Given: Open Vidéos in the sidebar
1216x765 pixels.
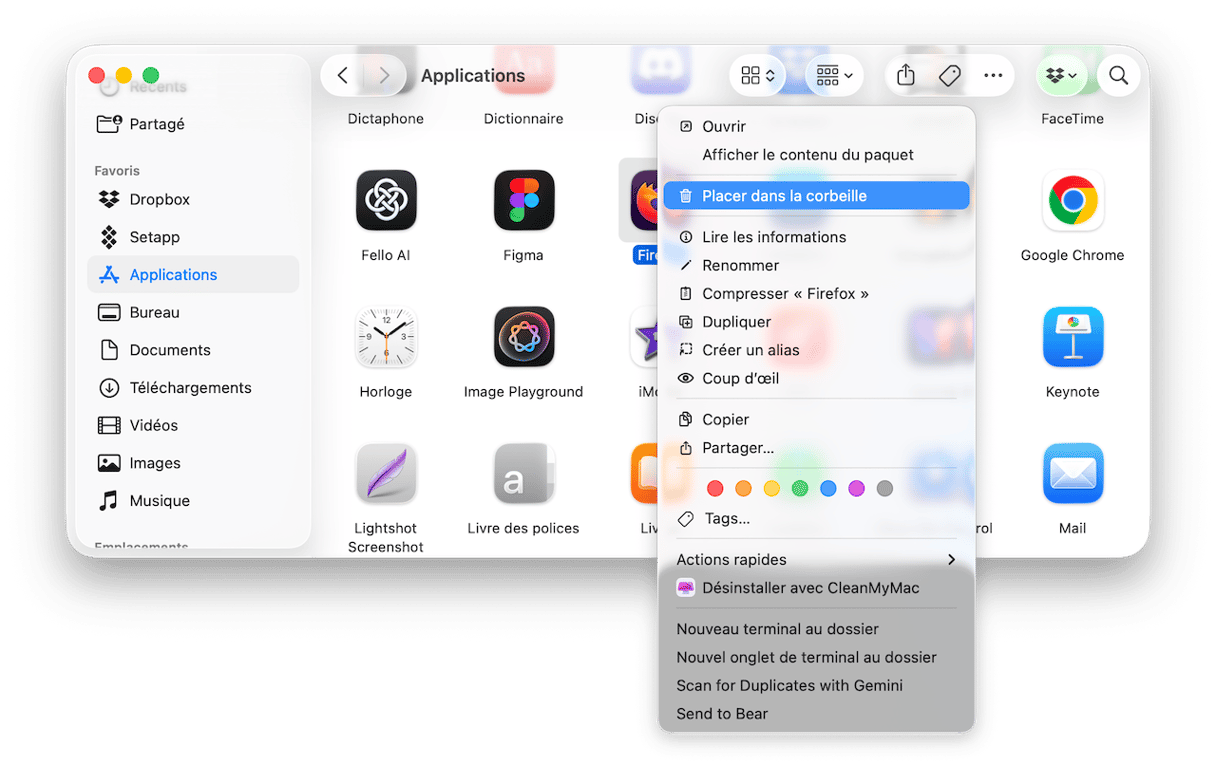Looking at the screenshot, I should [x=193, y=425].
